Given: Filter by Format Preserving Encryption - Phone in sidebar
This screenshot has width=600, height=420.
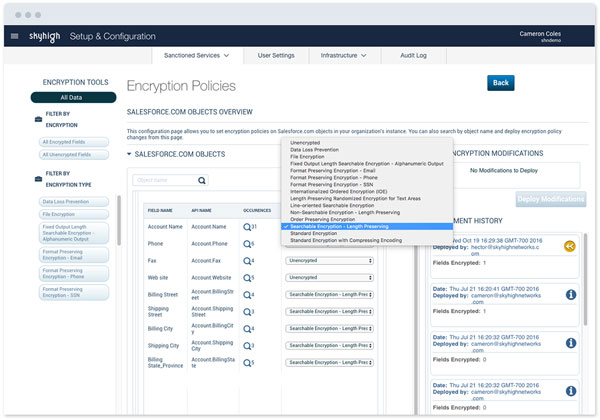Looking at the screenshot, I should pos(73,273).
